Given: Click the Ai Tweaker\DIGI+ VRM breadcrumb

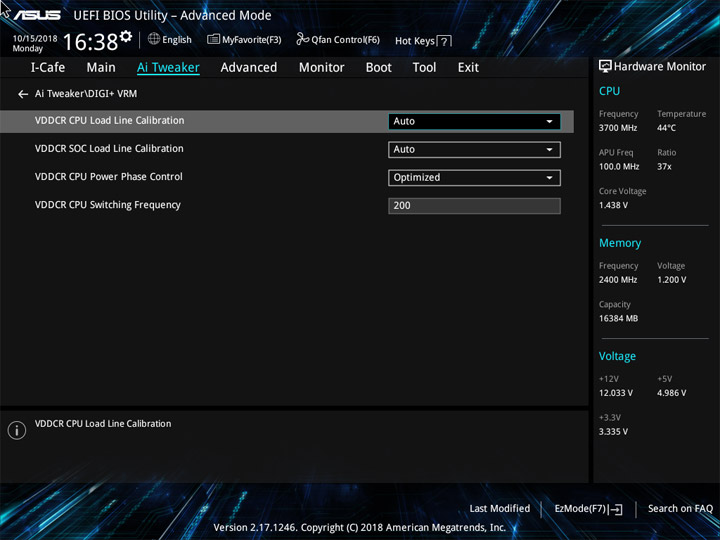Looking at the screenshot, I should pyautogui.click(x=86, y=94).
